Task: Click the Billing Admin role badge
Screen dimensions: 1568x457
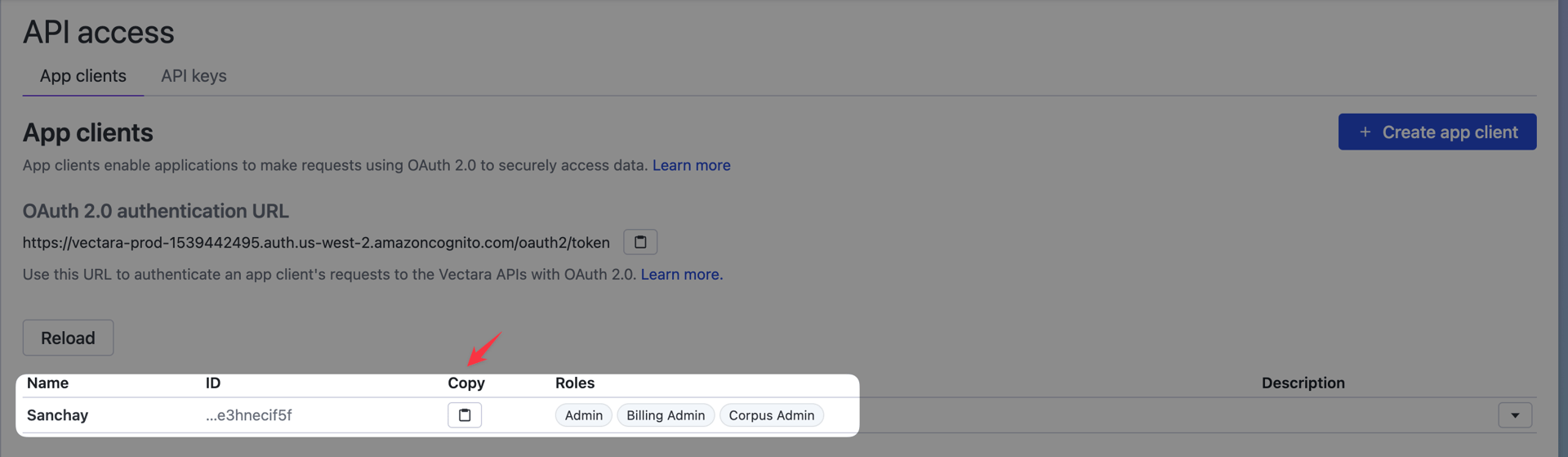Action: click(666, 415)
